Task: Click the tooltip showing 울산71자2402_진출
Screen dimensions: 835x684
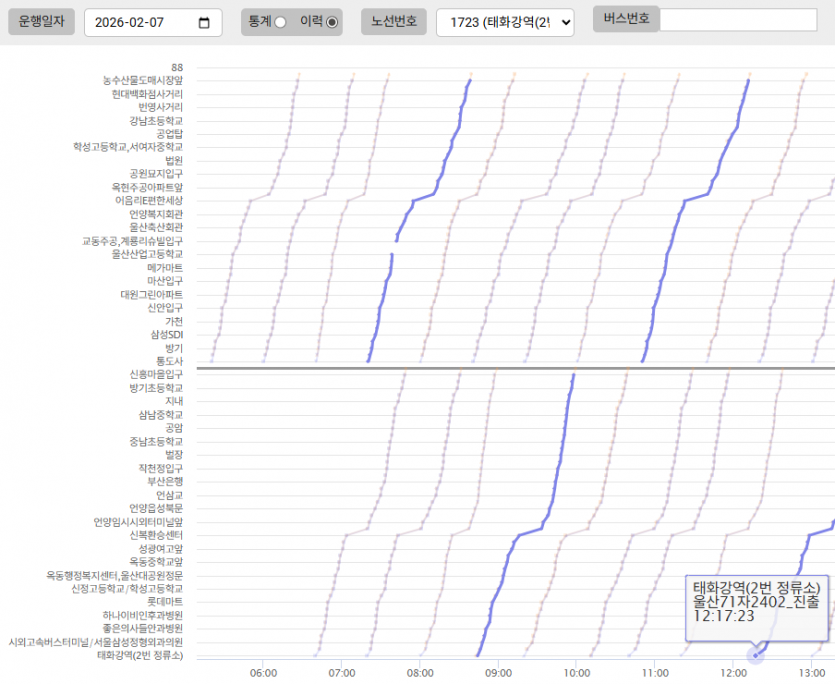Action: tap(756, 602)
